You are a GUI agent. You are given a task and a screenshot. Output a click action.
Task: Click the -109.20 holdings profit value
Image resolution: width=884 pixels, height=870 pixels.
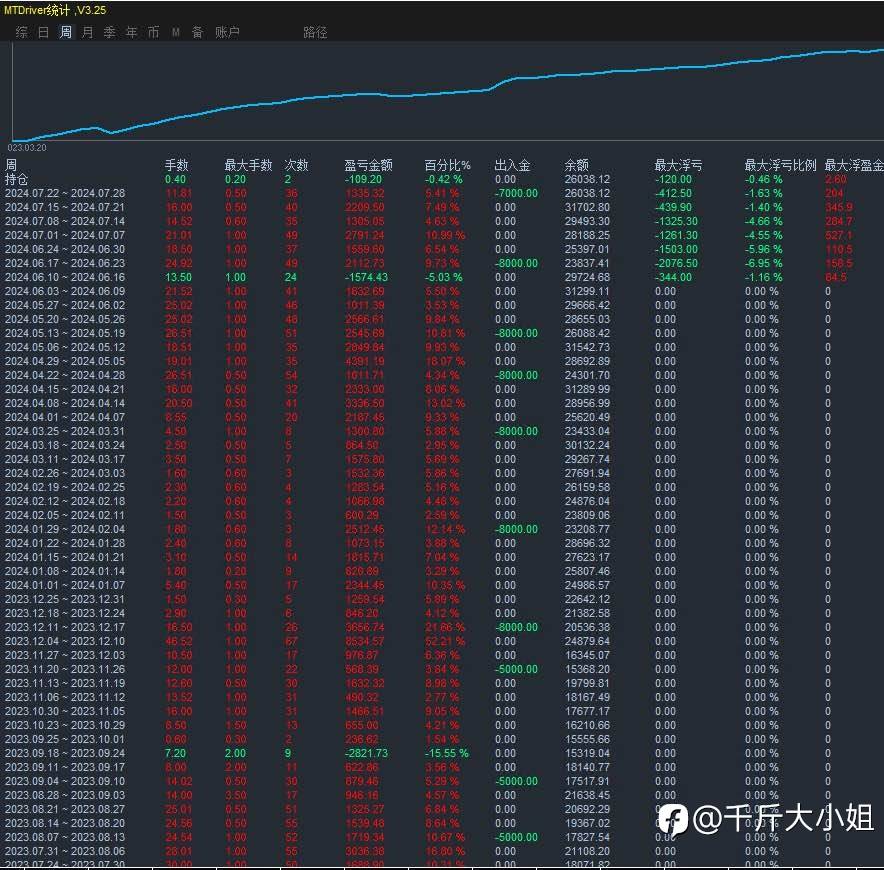[364, 179]
